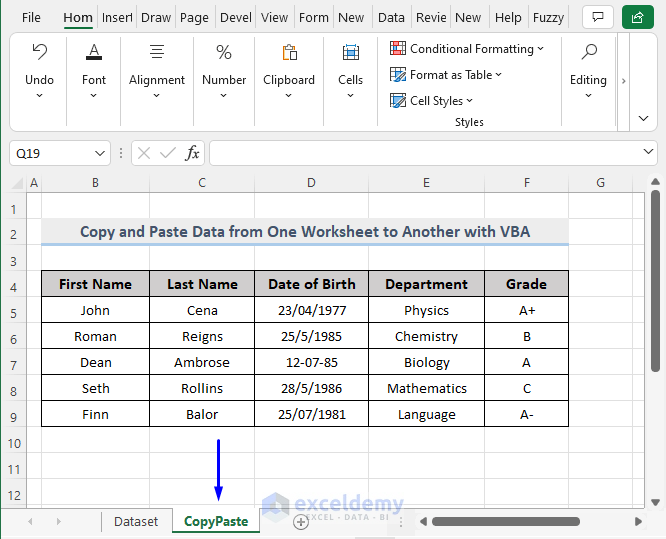Open the Editing search icon

[588, 53]
